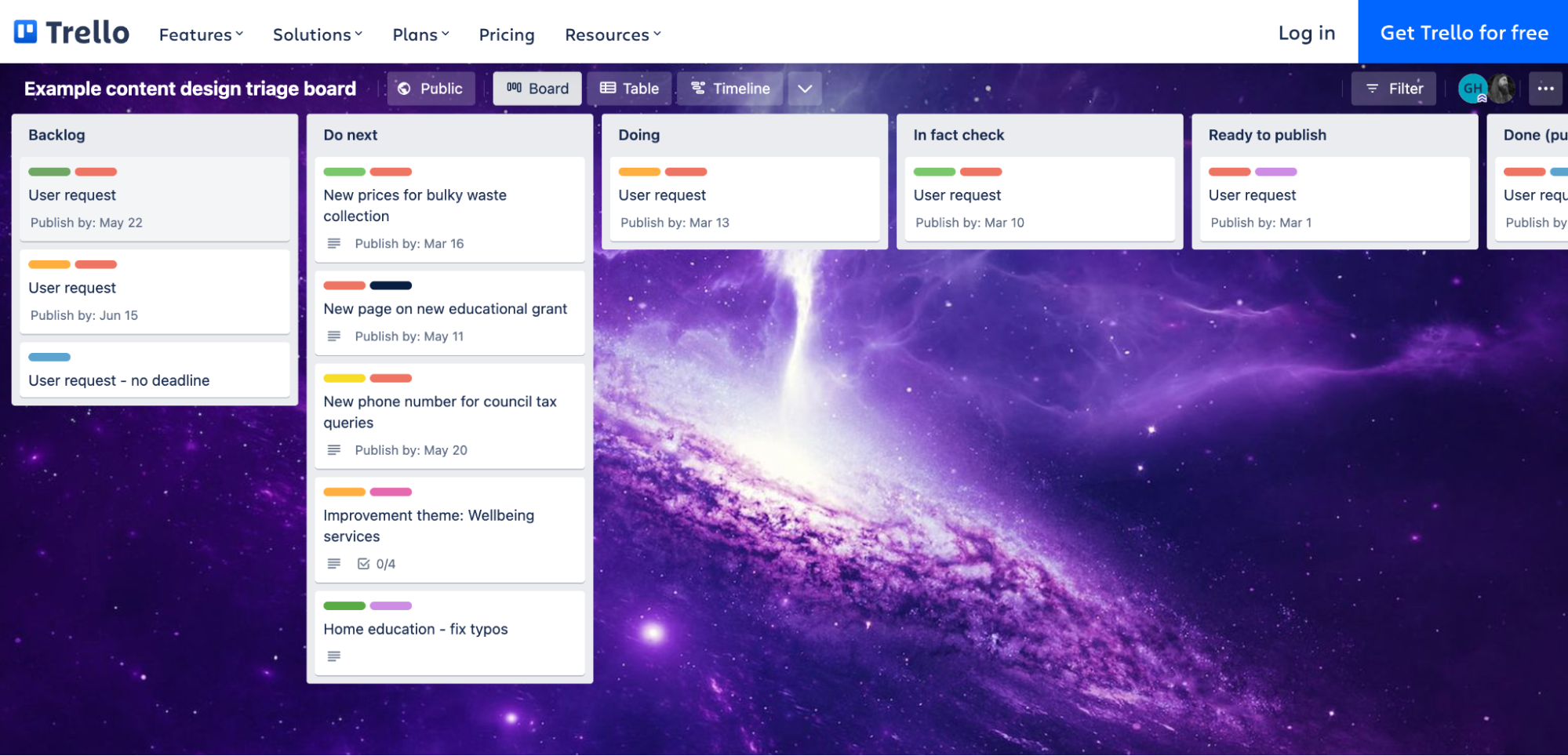Click the description icon on Home education card
The width and height of the screenshot is (1568, 756).
pyautogui.click(x=333, y=656)
